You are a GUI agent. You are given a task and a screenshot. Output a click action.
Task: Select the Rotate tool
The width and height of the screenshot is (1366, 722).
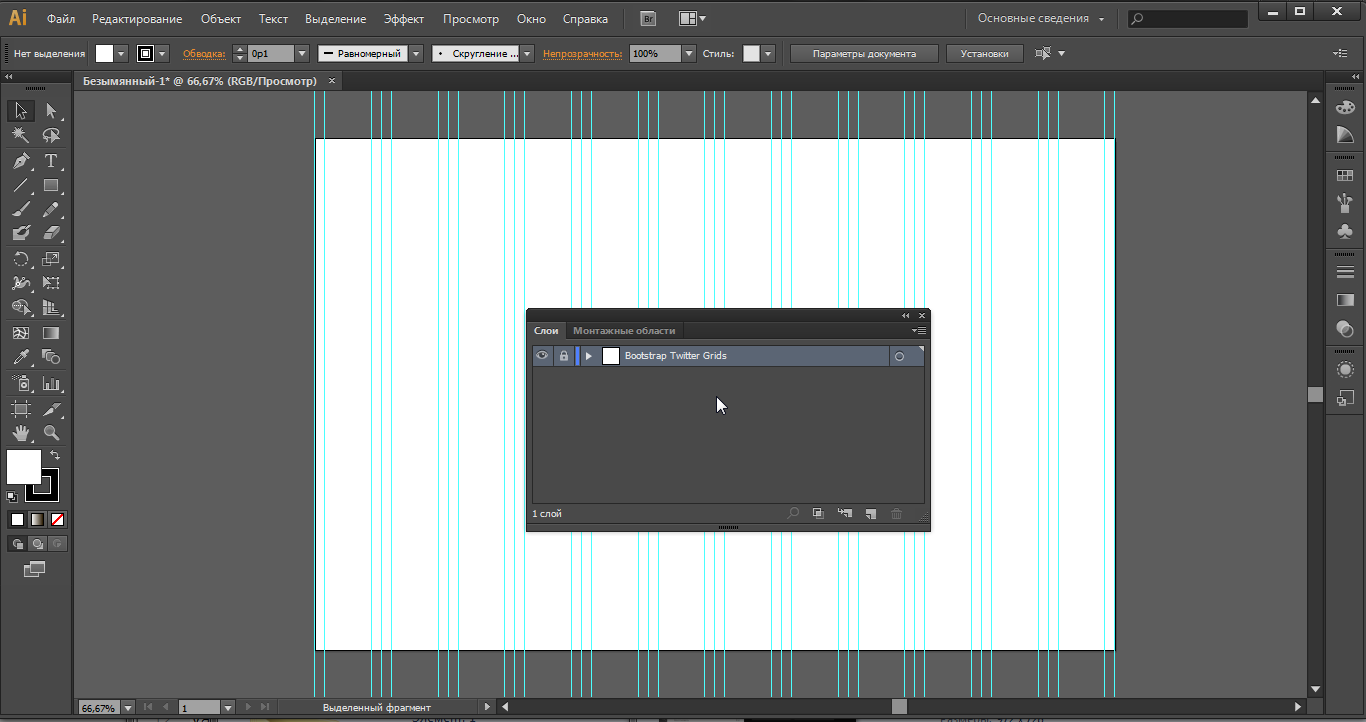coord(21,259)
